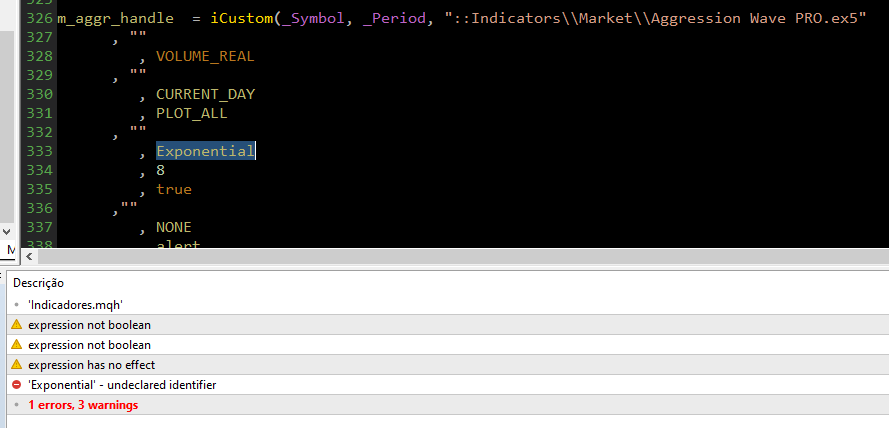Click line number 333 in the gutter
This screenshot has width=889, height=428.
pos(40,151)
